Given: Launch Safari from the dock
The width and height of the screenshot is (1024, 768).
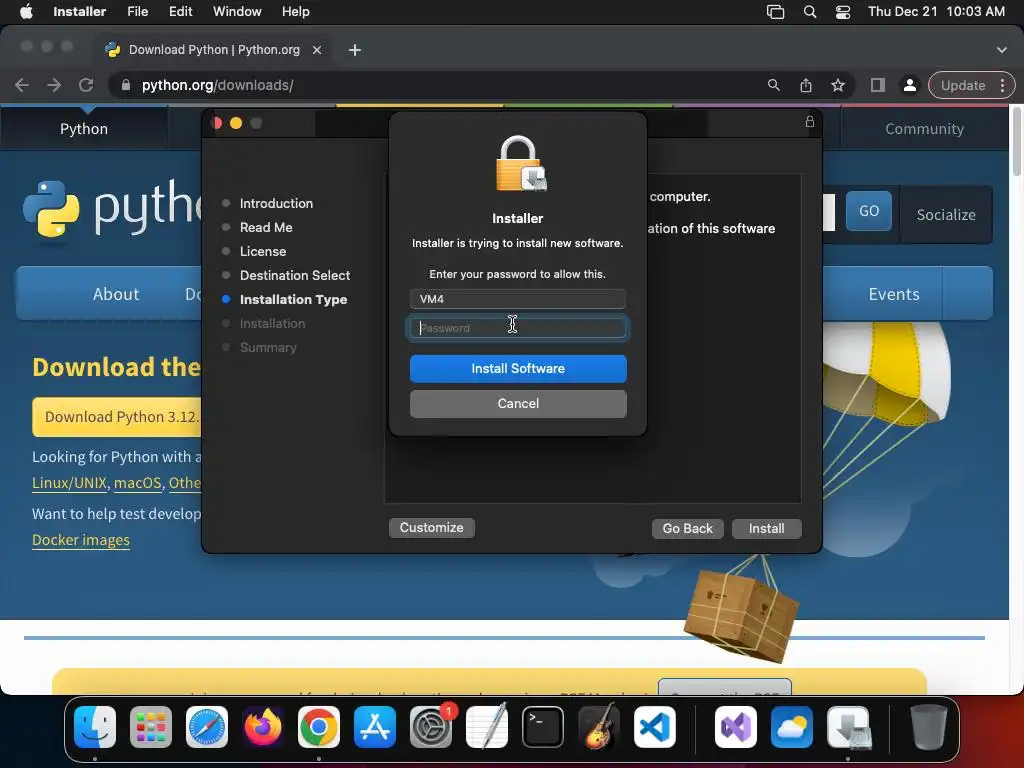Looking at the screenshot, I should tap(207, 727).
